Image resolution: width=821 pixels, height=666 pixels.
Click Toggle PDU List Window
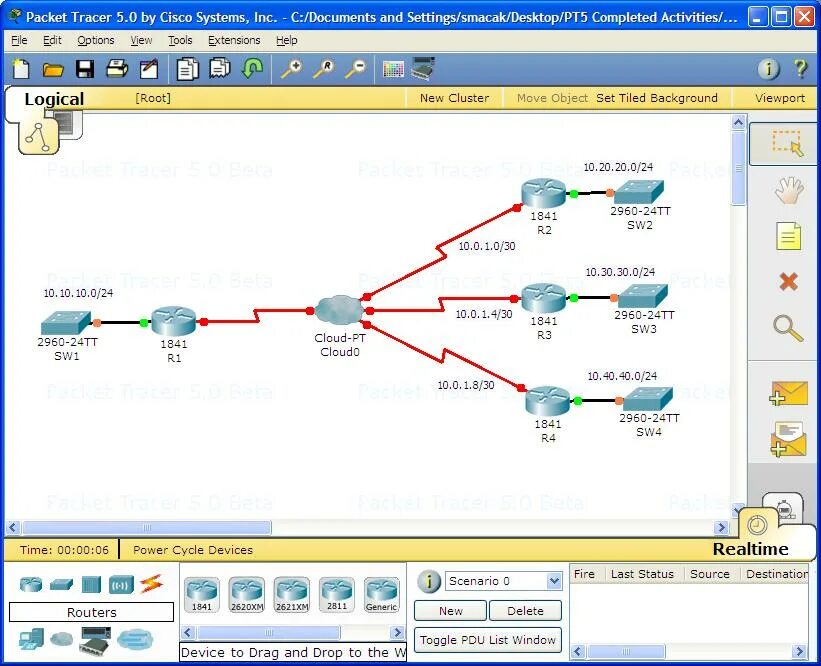tap(487, 640)
